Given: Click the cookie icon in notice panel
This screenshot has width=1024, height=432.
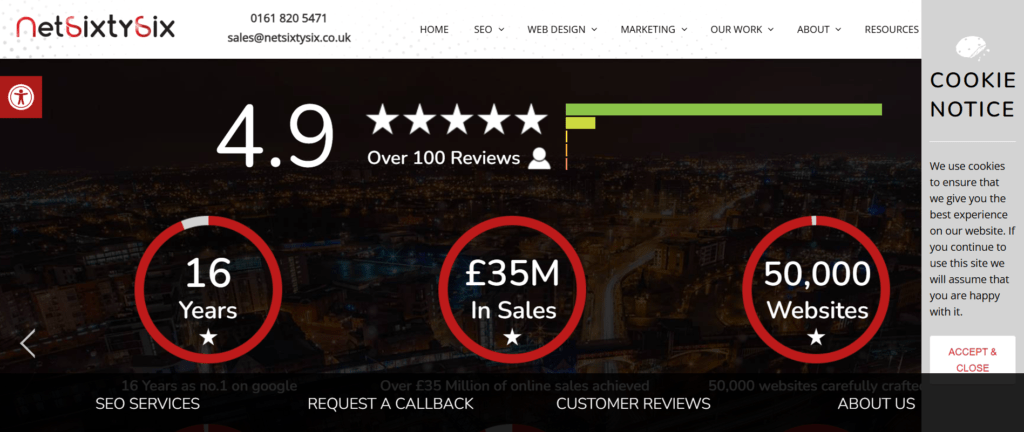Looking at the screenshot, I should point(972,48).
